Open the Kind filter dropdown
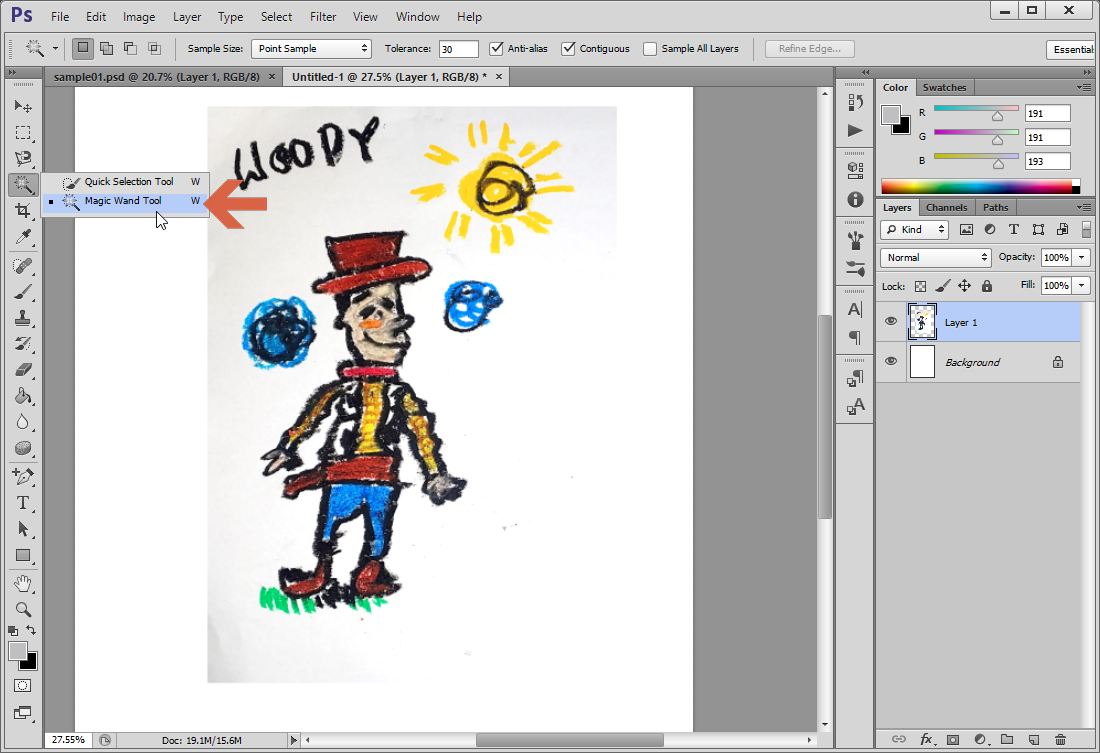 (x=915, y=229)
